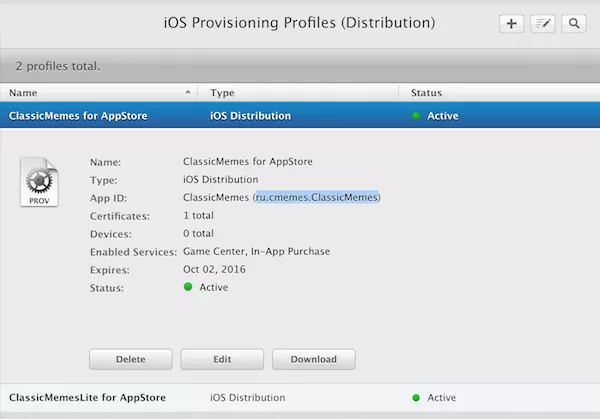The image size is (600, 419).
Task: Open search with the magnifier icon
Action: (574, 23)
